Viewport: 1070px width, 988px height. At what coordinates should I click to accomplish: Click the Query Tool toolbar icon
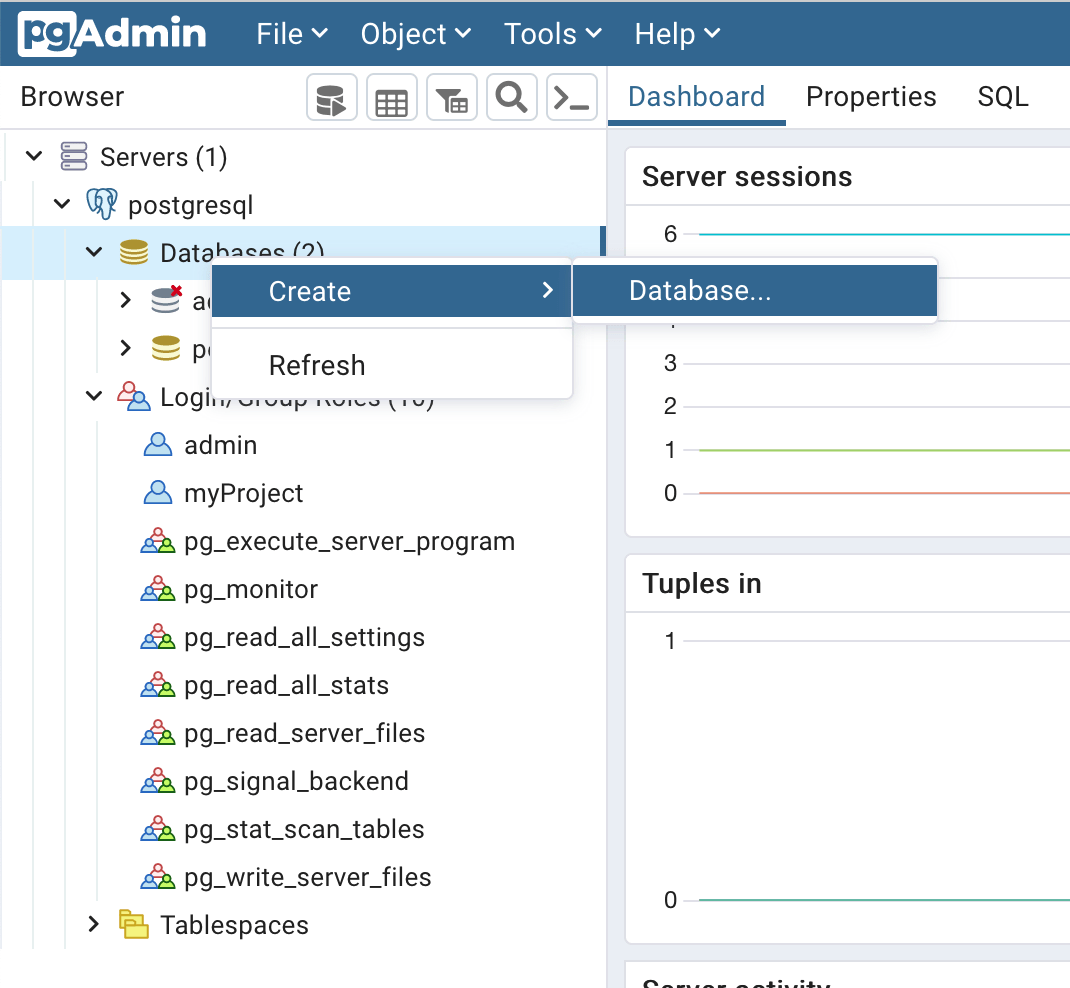(x=331, y=99)
